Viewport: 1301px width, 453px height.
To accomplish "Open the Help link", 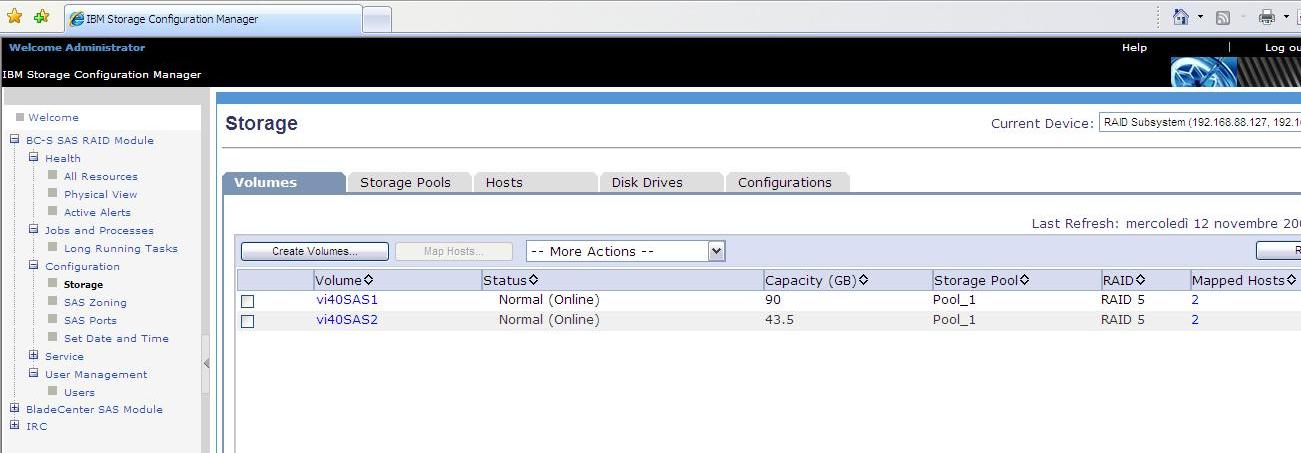I will point(1134,48).
